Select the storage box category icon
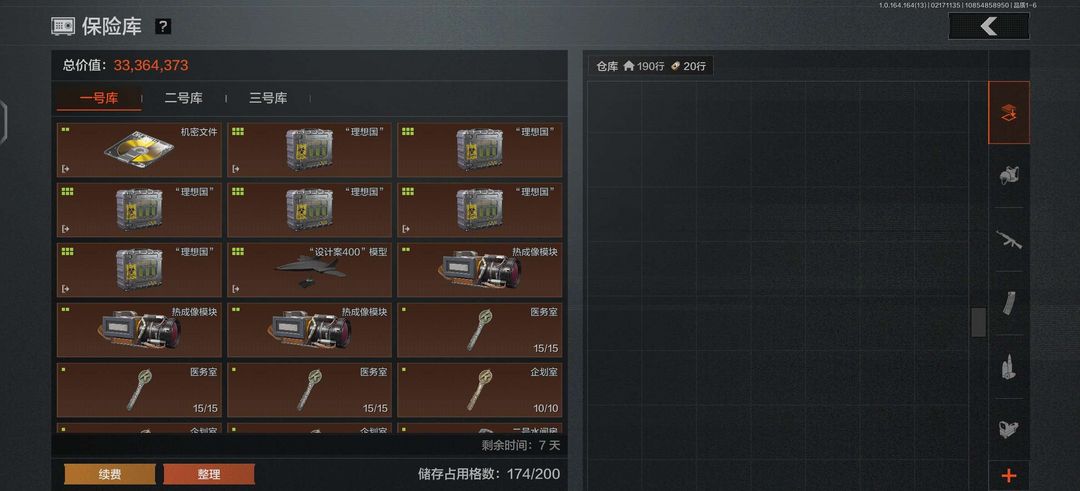Screen dimensions: 1080x491 tap(1008, 113)
